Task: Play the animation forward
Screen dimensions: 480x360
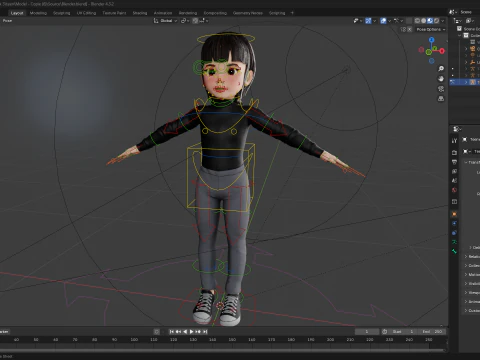Action: [x=191, y=332]
